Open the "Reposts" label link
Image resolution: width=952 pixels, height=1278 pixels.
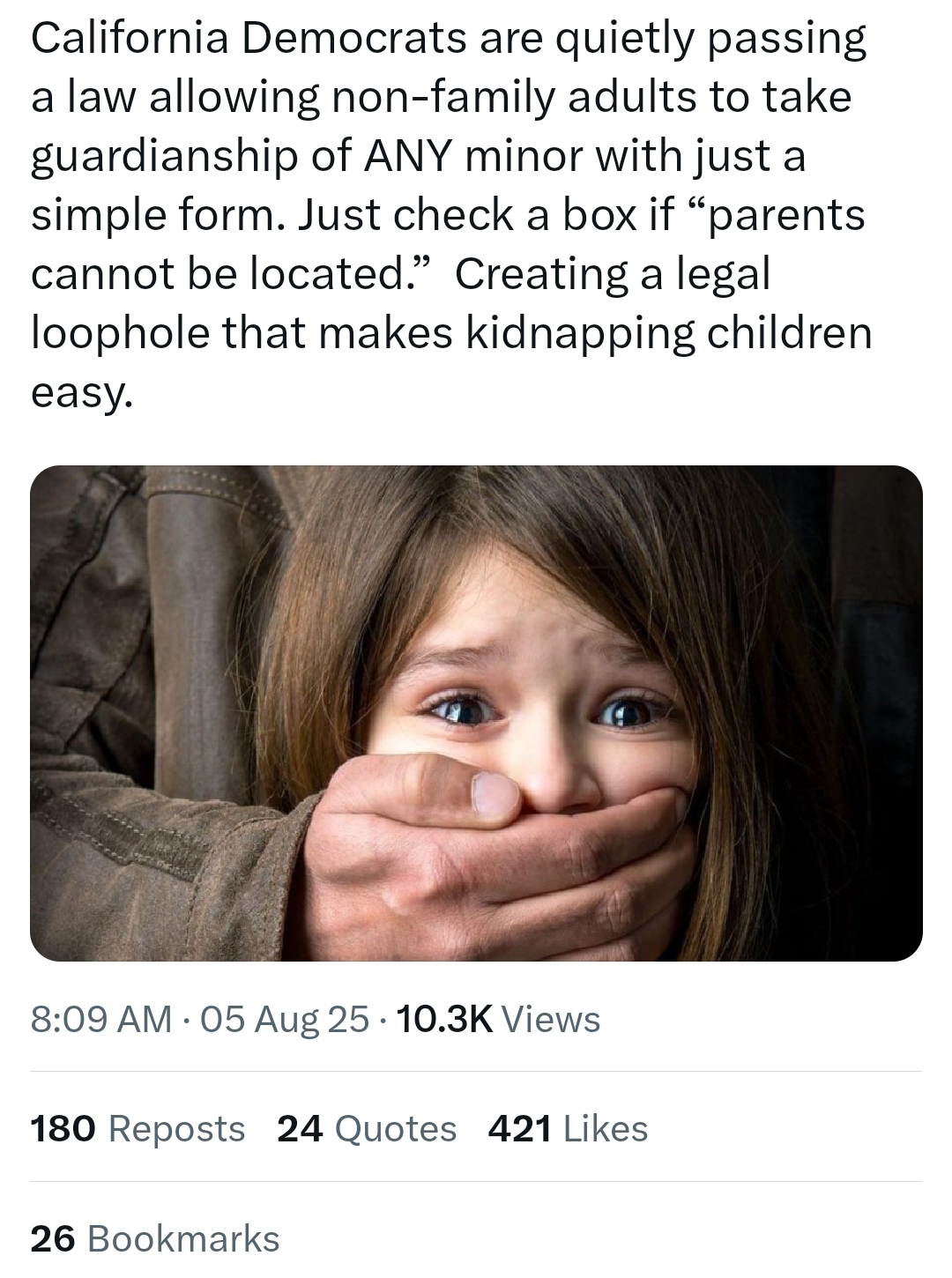(176, 1128)
